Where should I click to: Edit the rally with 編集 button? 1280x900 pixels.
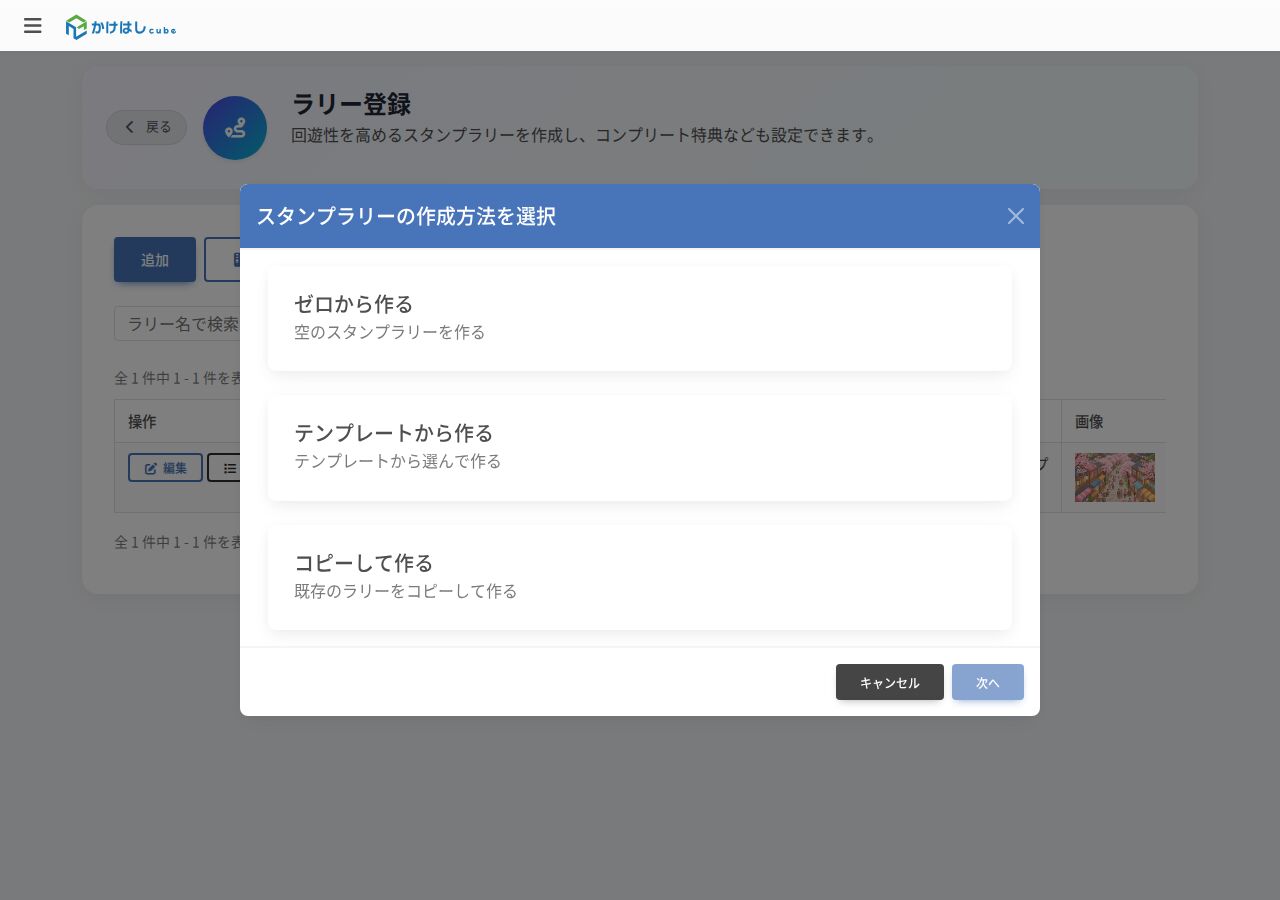[x=165, y=468]
